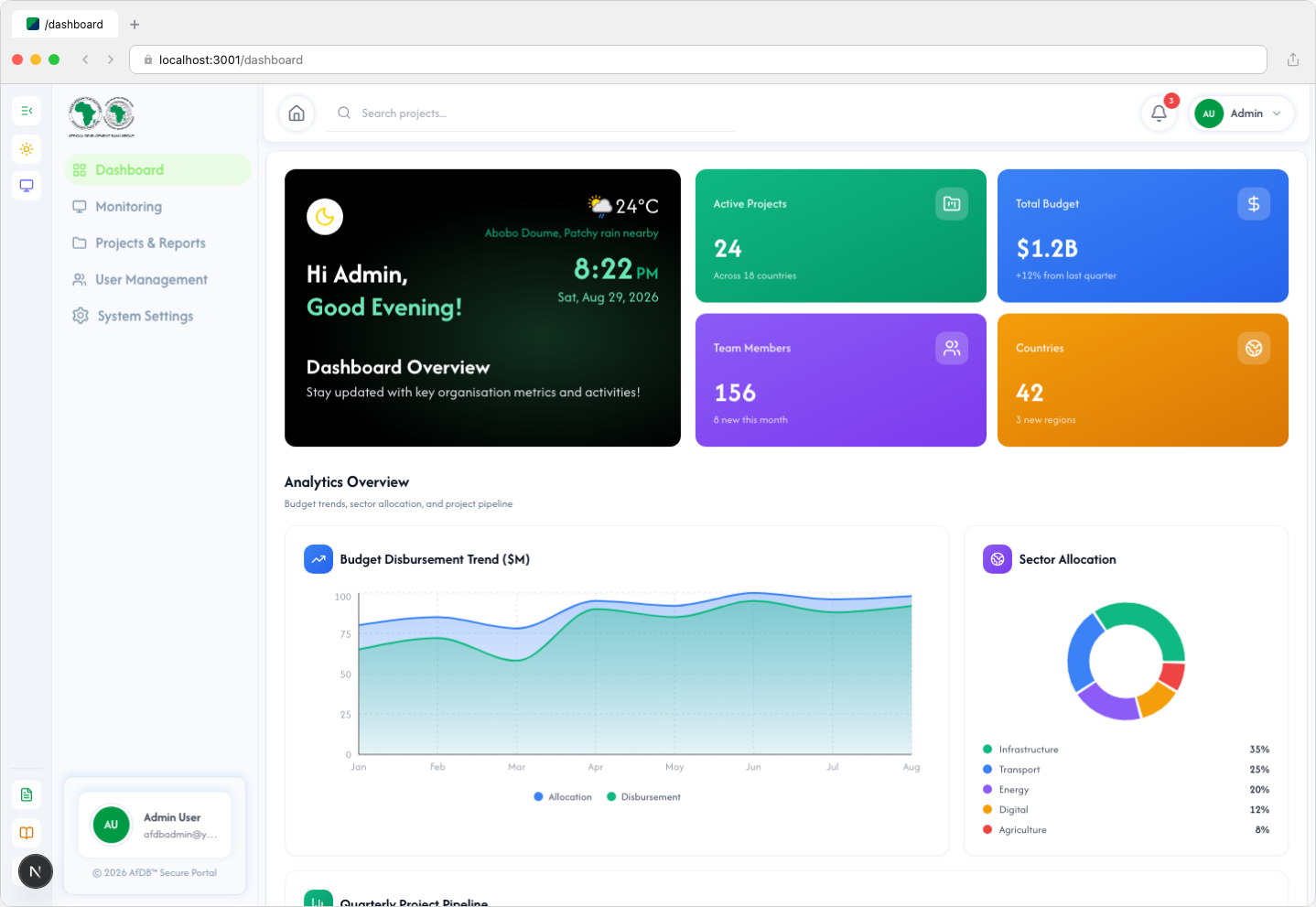Viewport: 1316px width, 907px height.
Task: Select the Admin User profile card
Action: pyautogui.click(x=155, y=825)
